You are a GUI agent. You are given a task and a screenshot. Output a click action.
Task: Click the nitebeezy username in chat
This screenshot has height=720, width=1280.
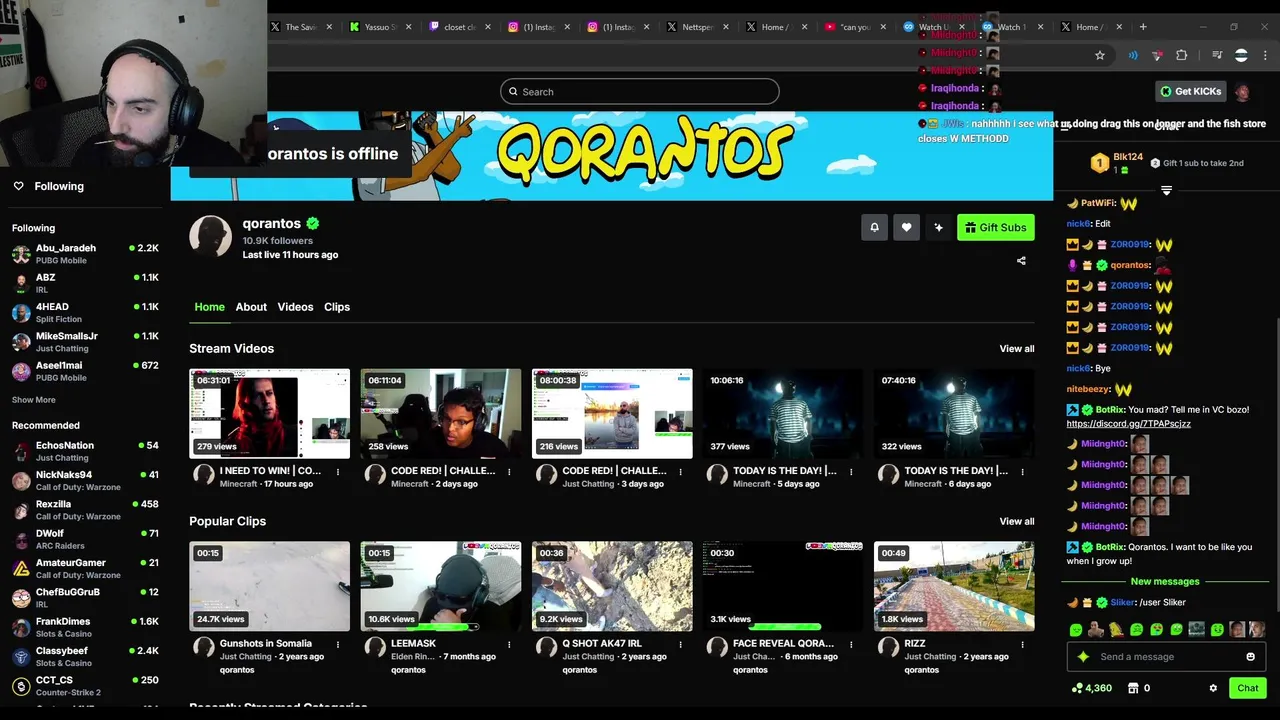point(1088,389)
